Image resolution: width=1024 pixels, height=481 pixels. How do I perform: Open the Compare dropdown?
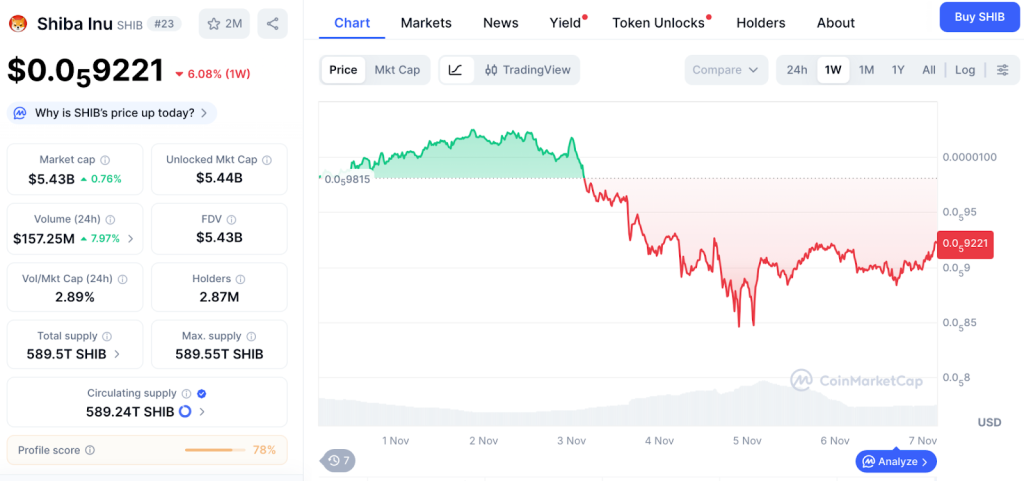[x=726, y=70]
